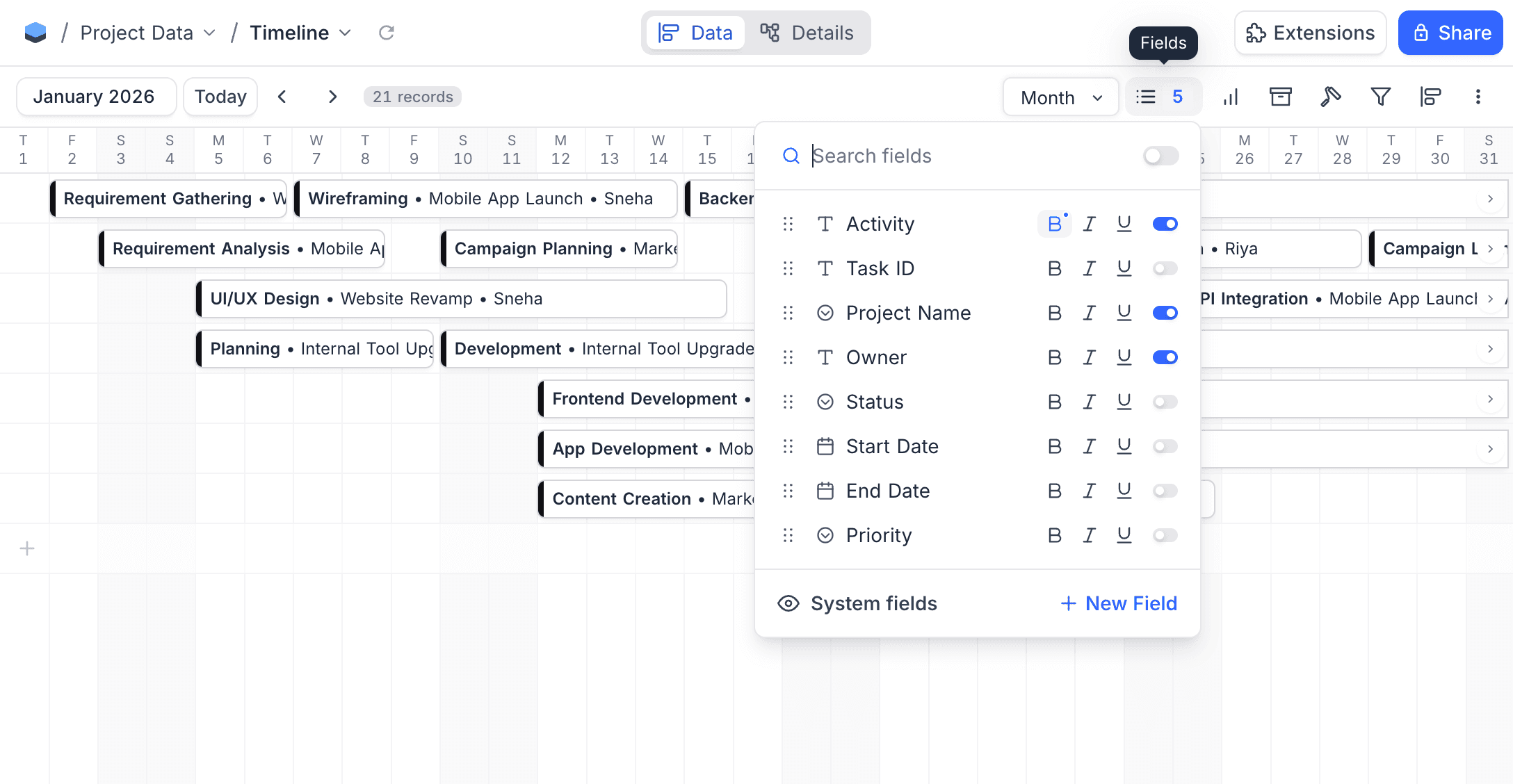Toggle underline for the Owner field
1513x784 pixels.
click(1124, 357)
